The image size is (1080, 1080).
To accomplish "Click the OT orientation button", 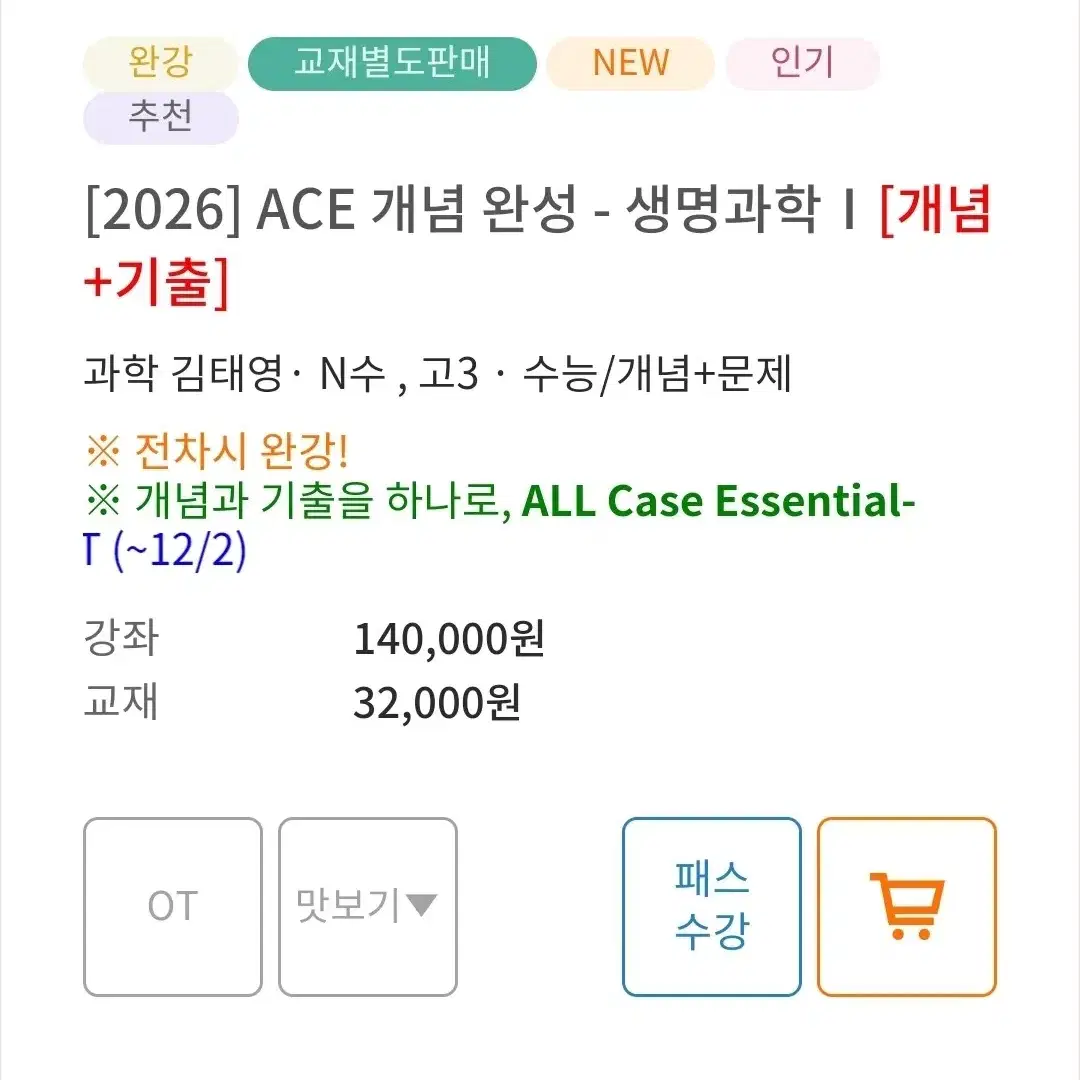I will click(x=173, y=906).
